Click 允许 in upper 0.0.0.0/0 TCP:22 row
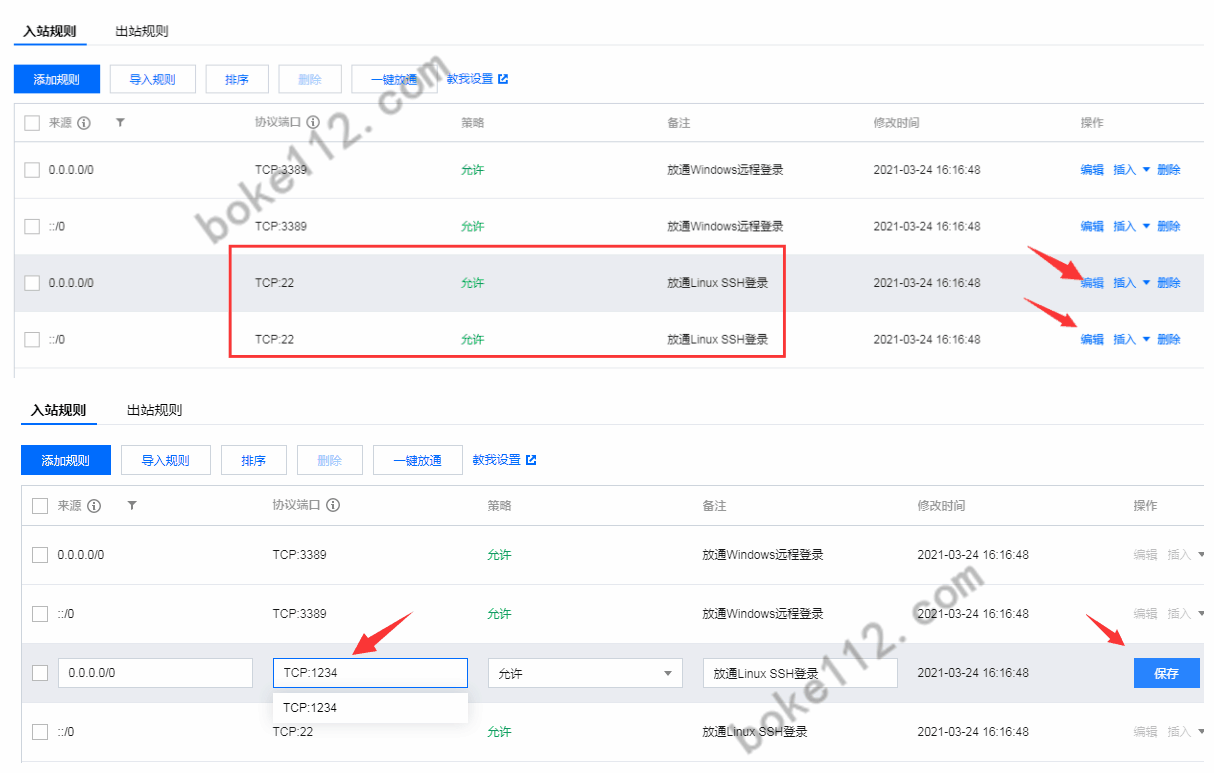The image size is (1214, 773). (472, 283)
